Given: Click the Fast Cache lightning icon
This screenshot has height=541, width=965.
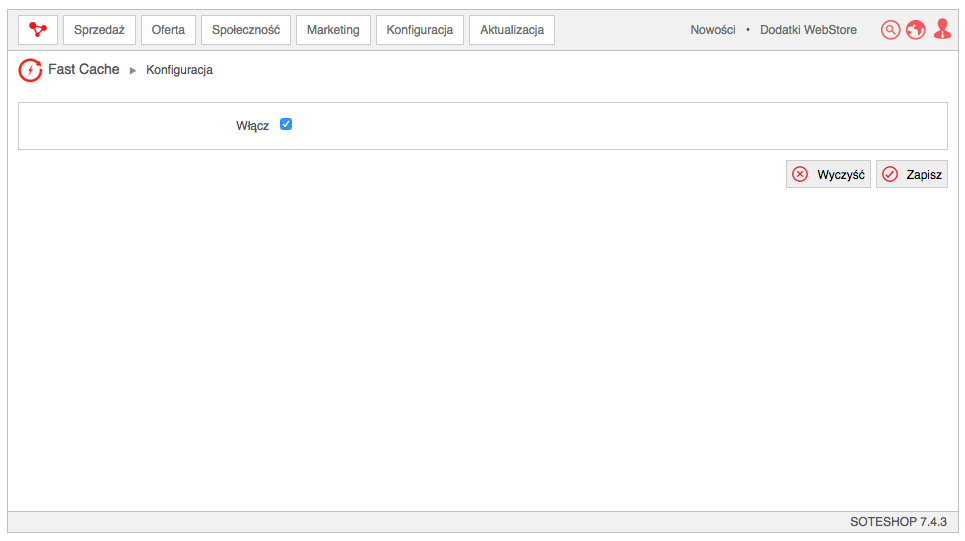Looking at the screenshot, I should coord(30,70).
